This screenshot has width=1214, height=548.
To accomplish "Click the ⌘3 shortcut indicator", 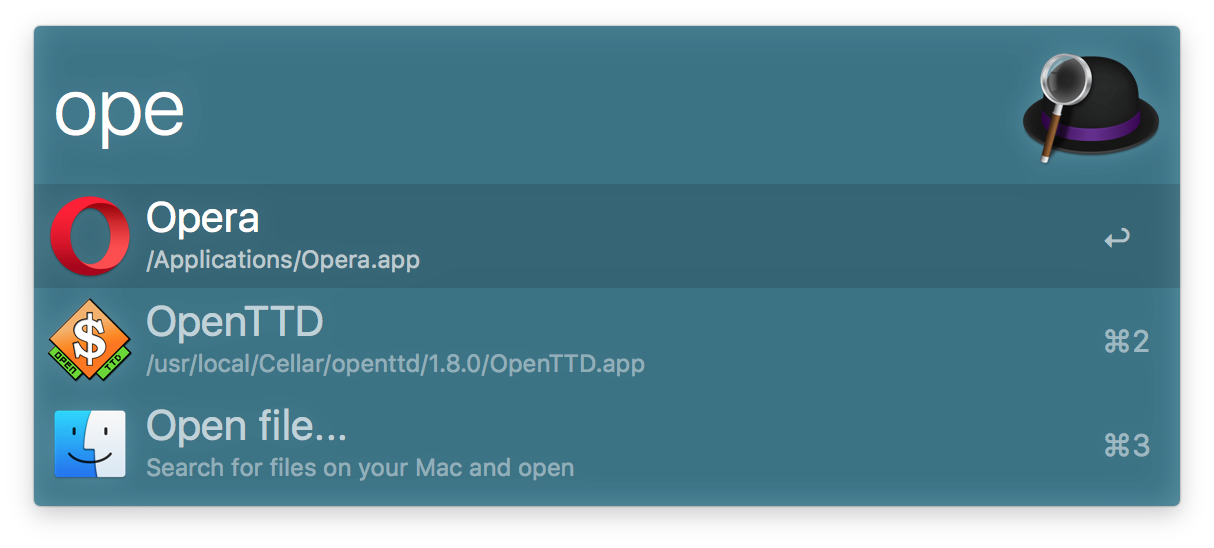I will [1126, 445].
